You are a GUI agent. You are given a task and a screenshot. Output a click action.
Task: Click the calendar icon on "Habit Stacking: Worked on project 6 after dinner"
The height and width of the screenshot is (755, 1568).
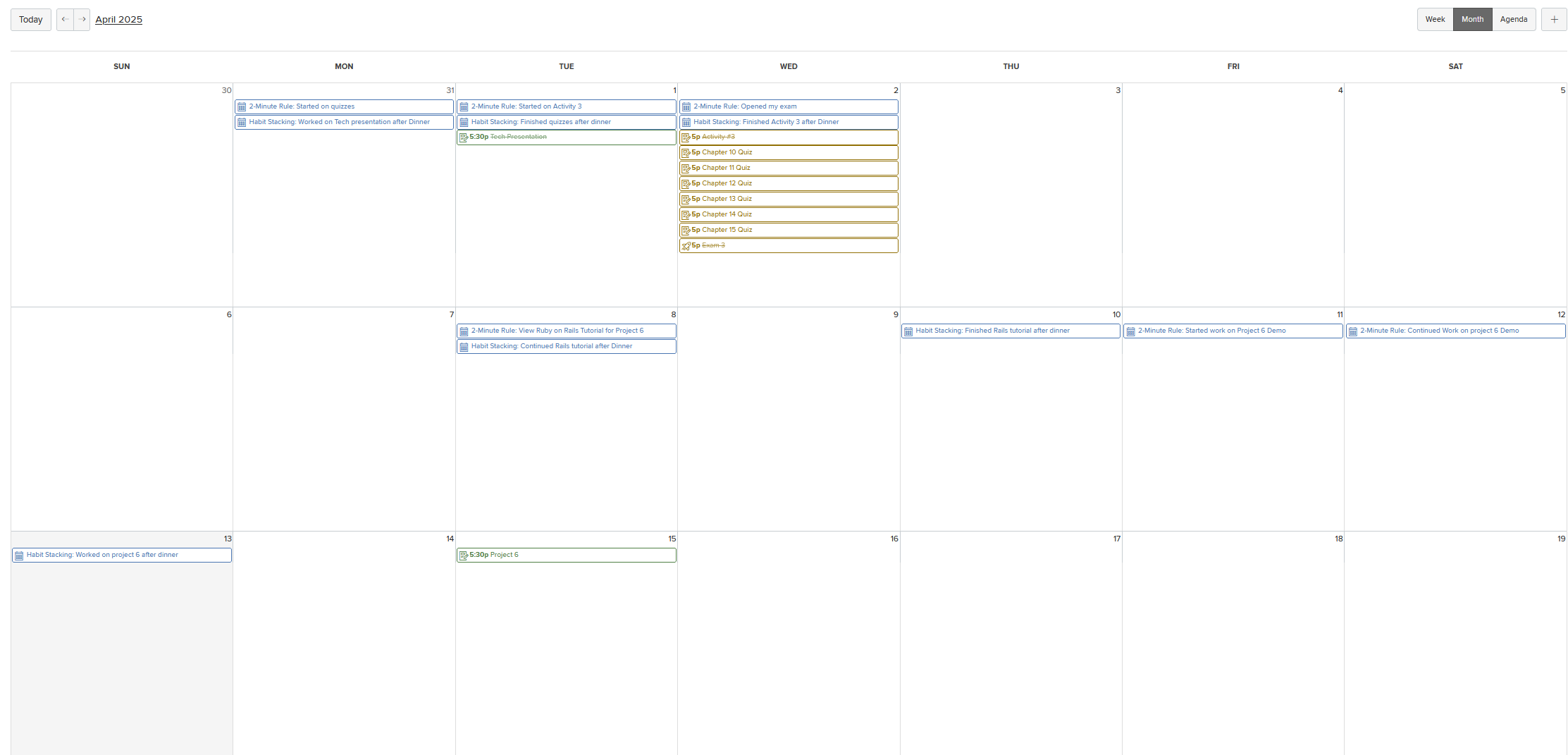(19, 555)
